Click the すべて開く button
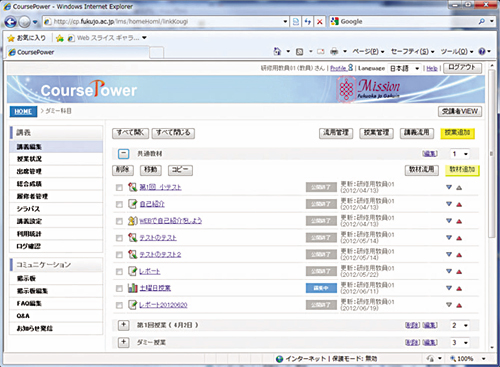Screen dimensions: 500x367 [x=130, y=133]
